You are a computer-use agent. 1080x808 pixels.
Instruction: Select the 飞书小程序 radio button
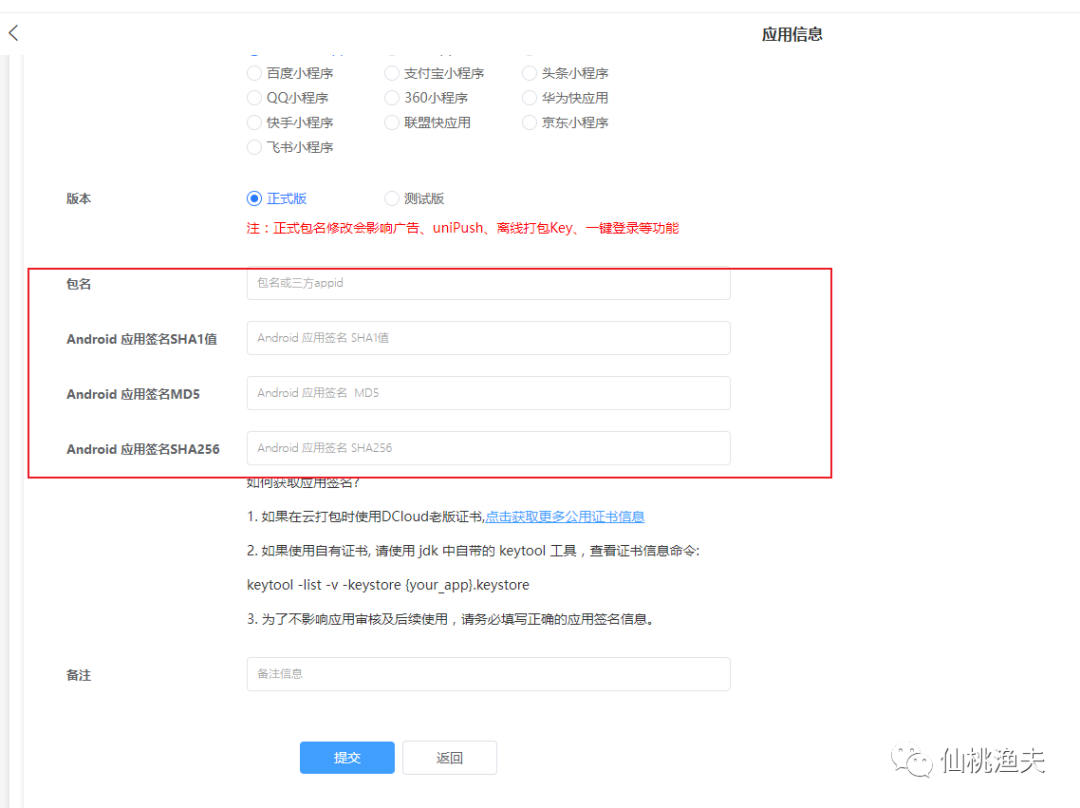click(254, 147)
